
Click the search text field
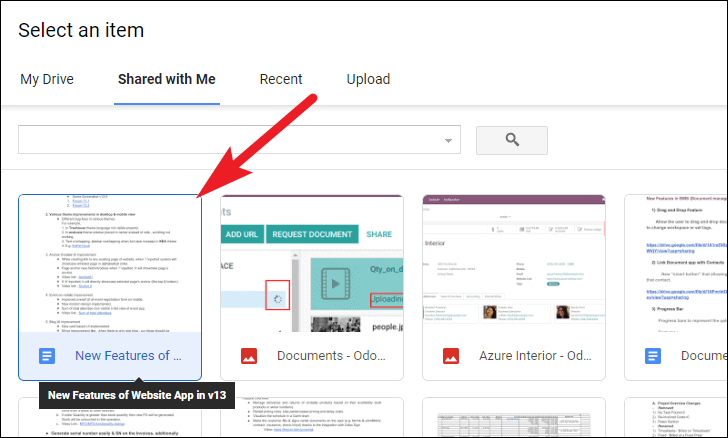point(239,139)
